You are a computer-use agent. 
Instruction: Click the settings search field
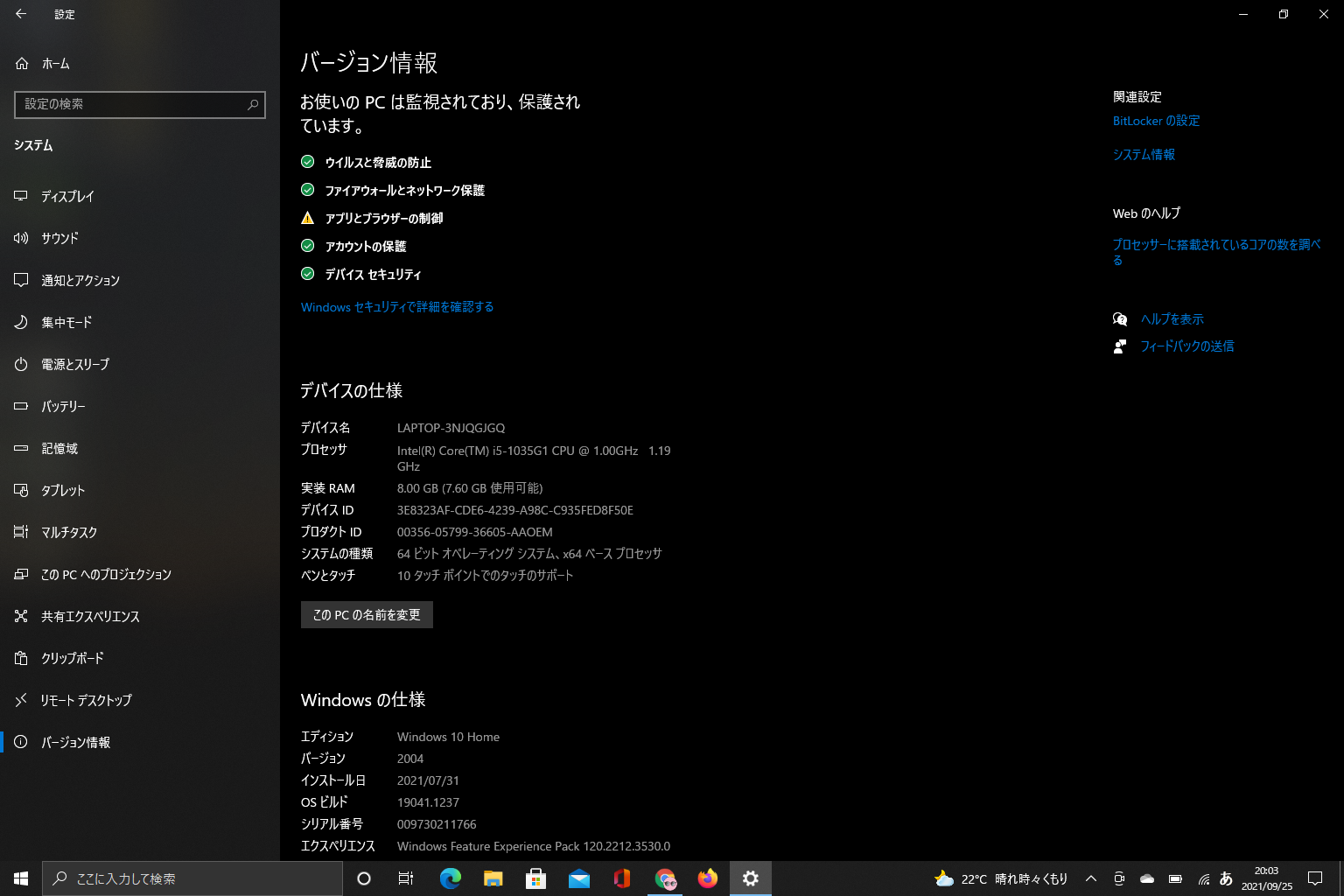point(131,104)
